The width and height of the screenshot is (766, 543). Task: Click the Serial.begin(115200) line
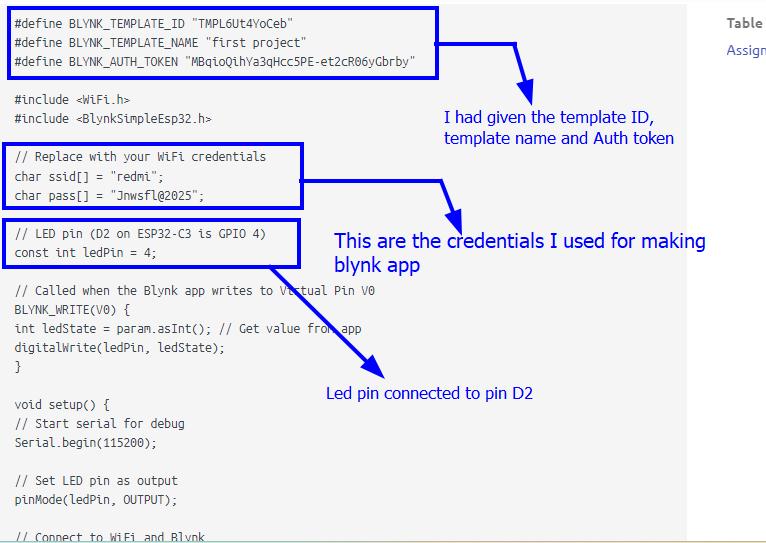click(85, 443)
